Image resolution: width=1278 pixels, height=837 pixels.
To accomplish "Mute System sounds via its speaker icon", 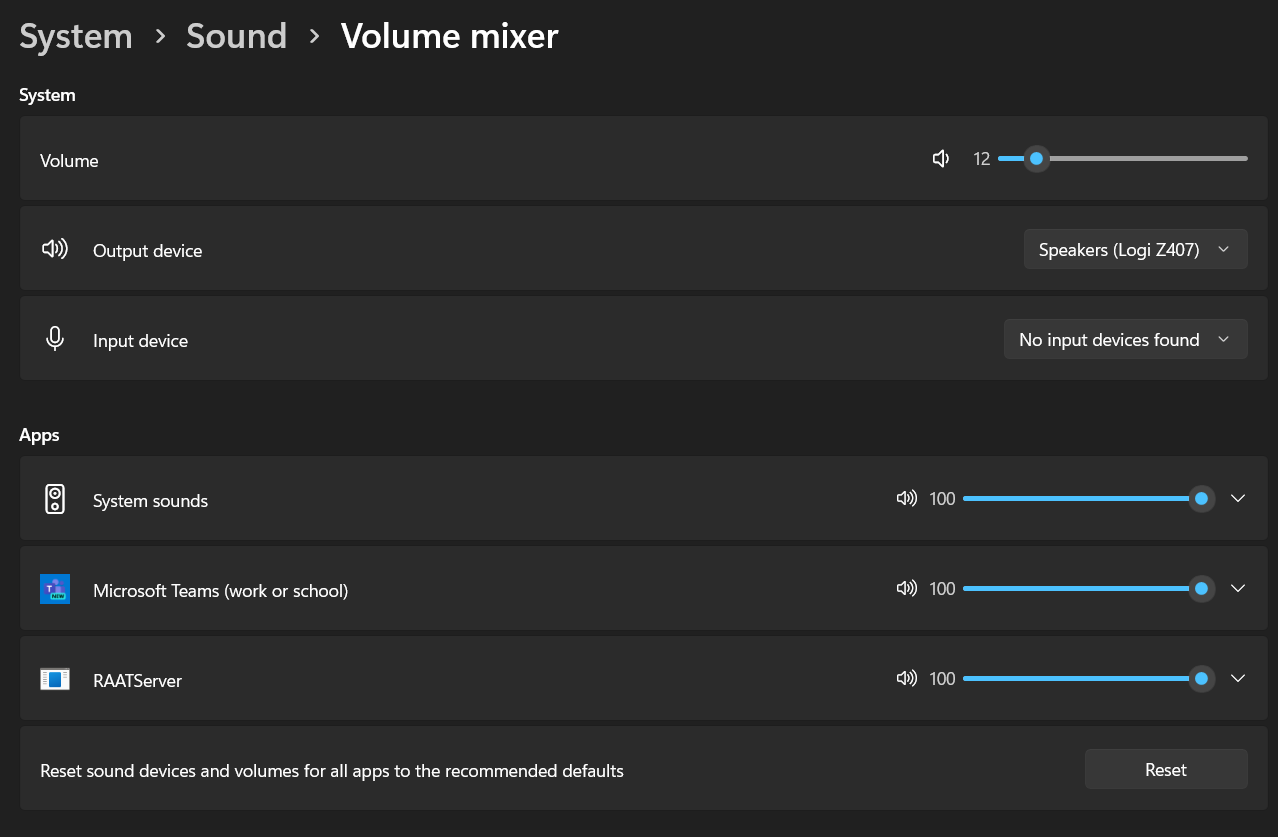I will (906, 498).
